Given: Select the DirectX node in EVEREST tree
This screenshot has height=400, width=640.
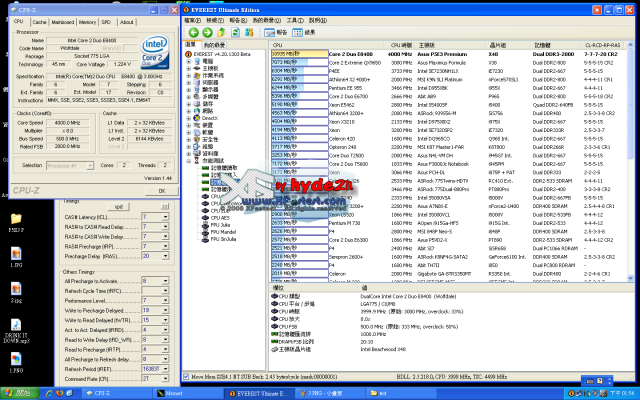Looking at the screenshot, I should click(x=207, y=118).
